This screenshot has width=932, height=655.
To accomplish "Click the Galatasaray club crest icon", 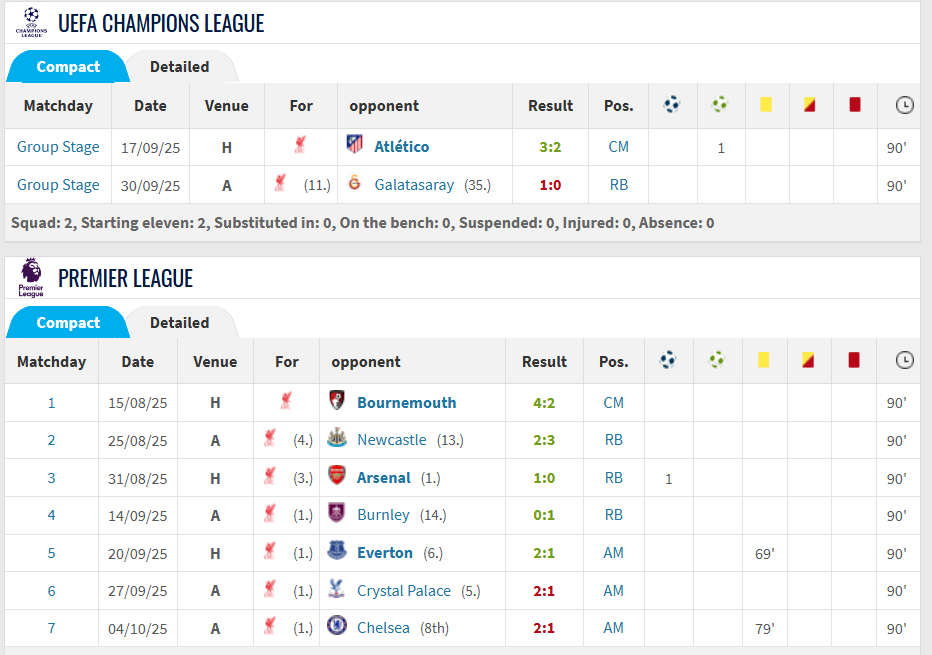I will point(354,184).
